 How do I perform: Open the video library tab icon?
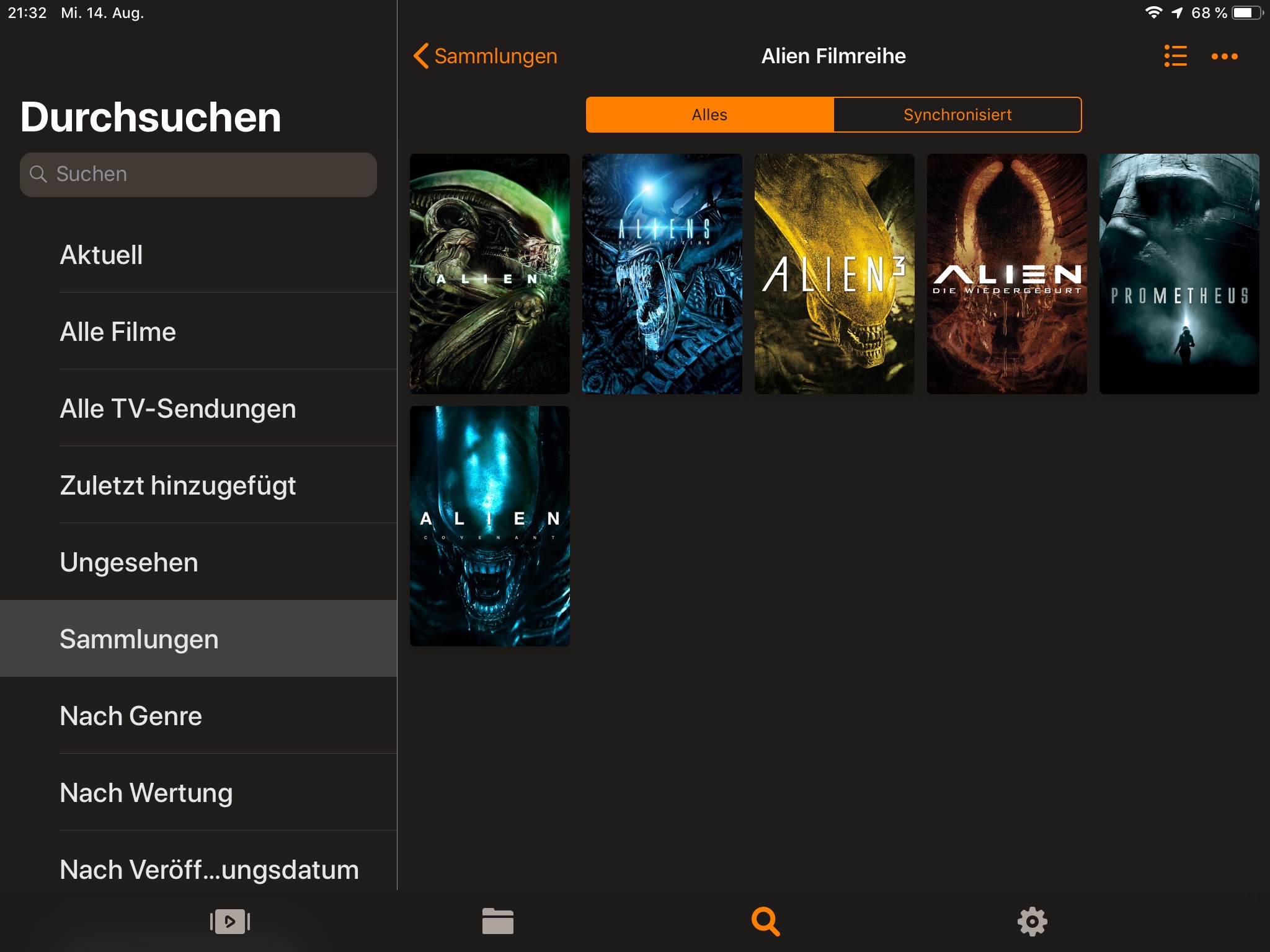[x=230, y=922]
